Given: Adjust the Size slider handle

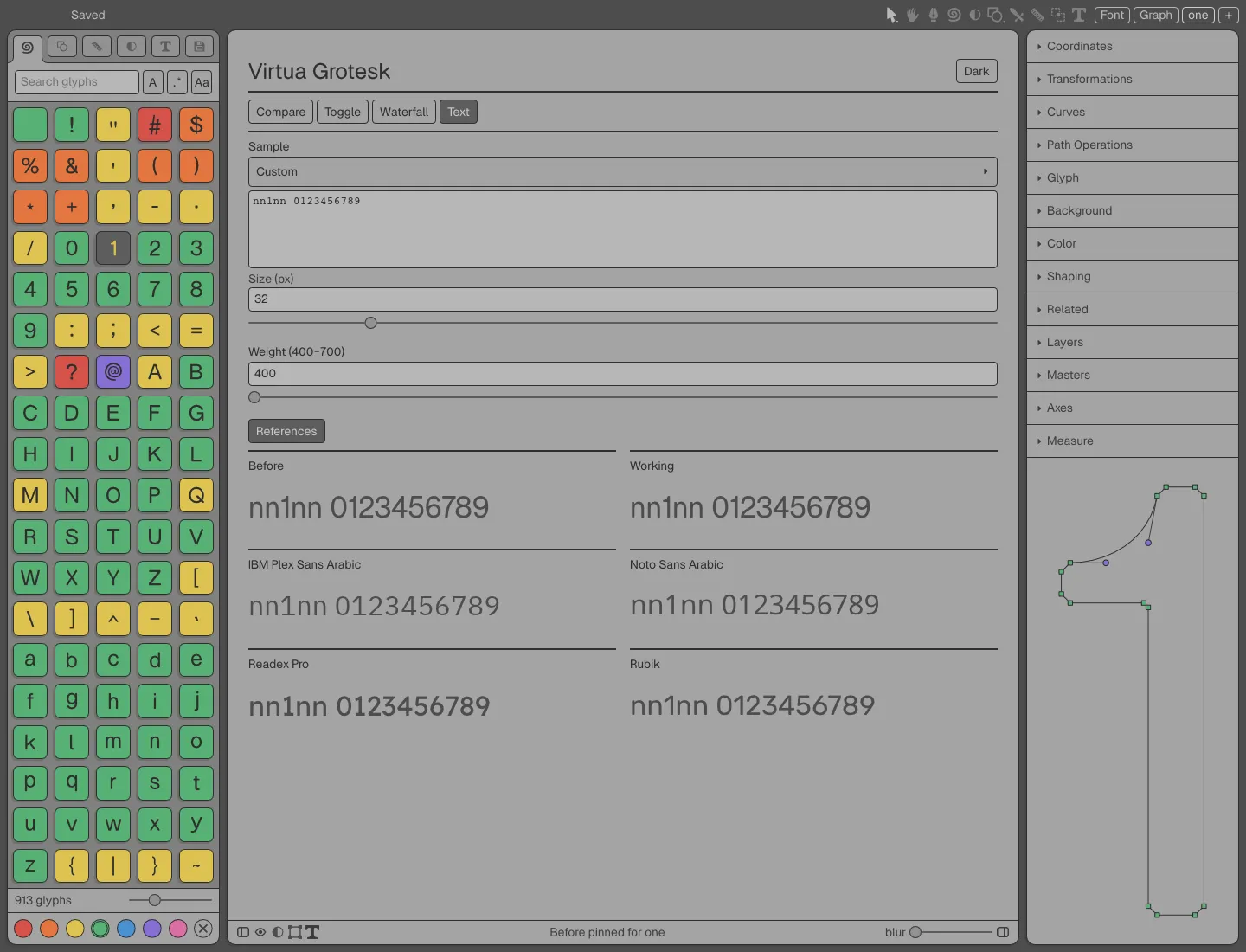Looking at the screenshot, I should click(x=370, y=323).
